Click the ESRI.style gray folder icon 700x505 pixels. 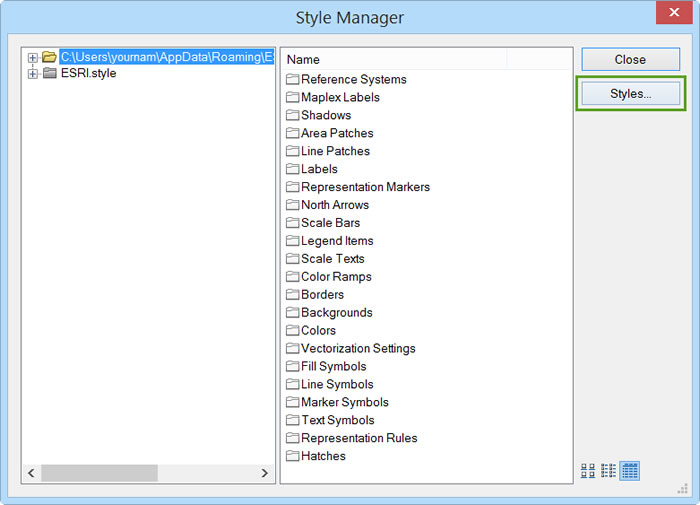50,73
